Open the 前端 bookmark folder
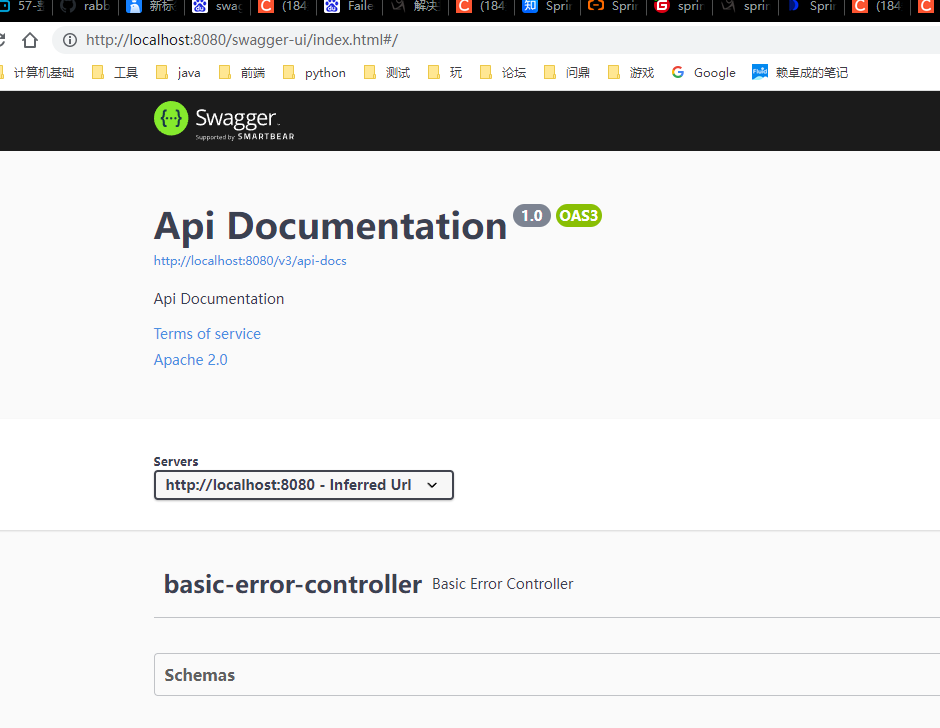The image size is (940, 728). pos(242,73)
